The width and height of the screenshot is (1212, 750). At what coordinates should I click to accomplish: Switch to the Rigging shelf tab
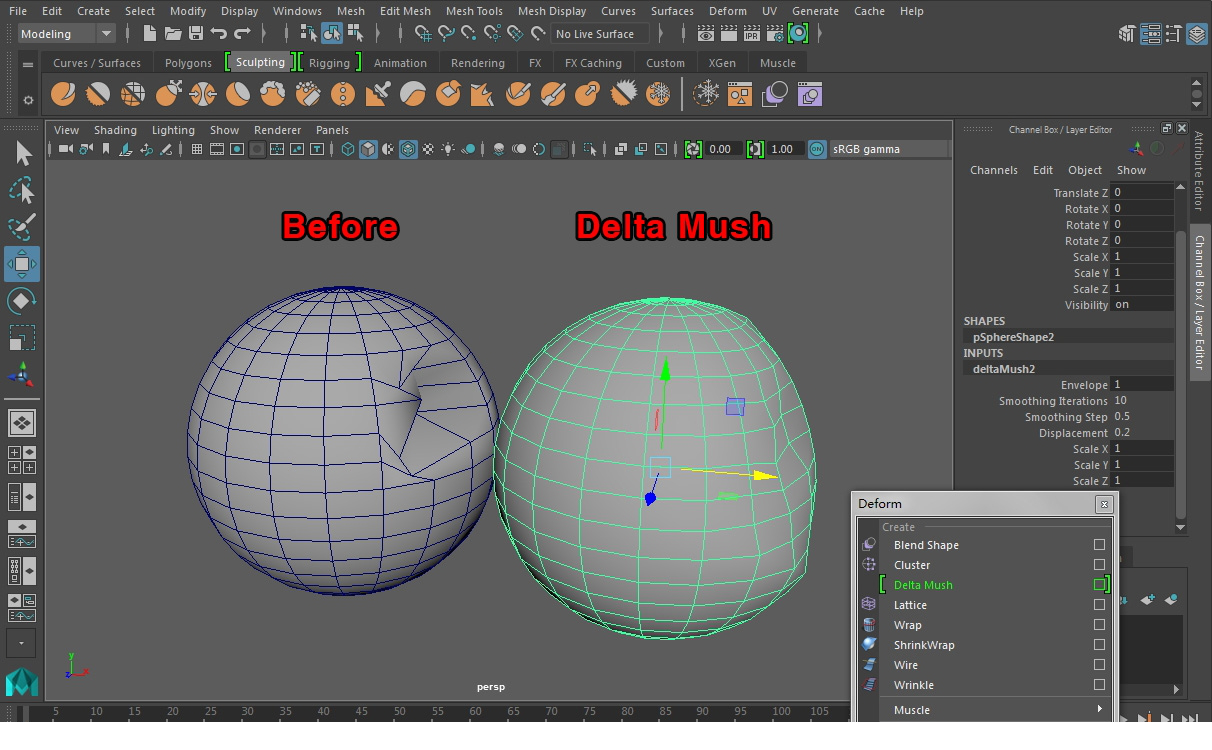[x=329, y=62]
